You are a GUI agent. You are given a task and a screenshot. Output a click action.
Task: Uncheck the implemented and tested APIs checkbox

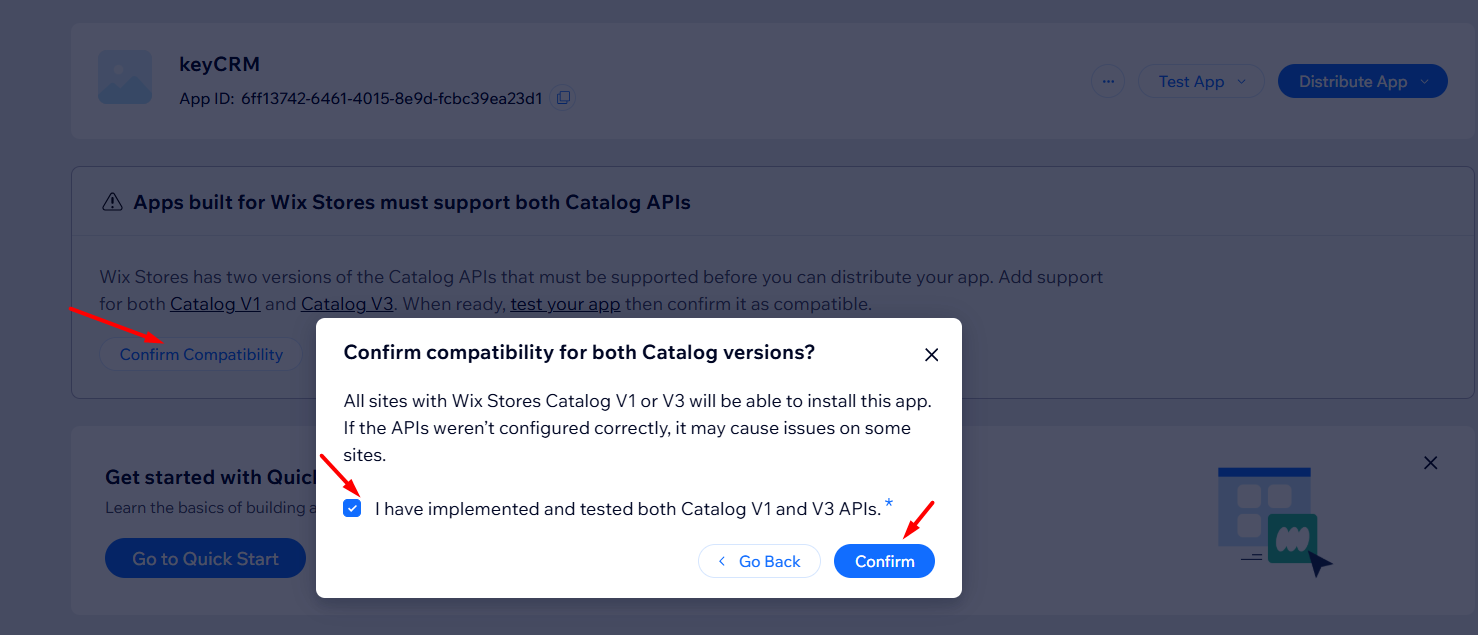click(352, 508)
